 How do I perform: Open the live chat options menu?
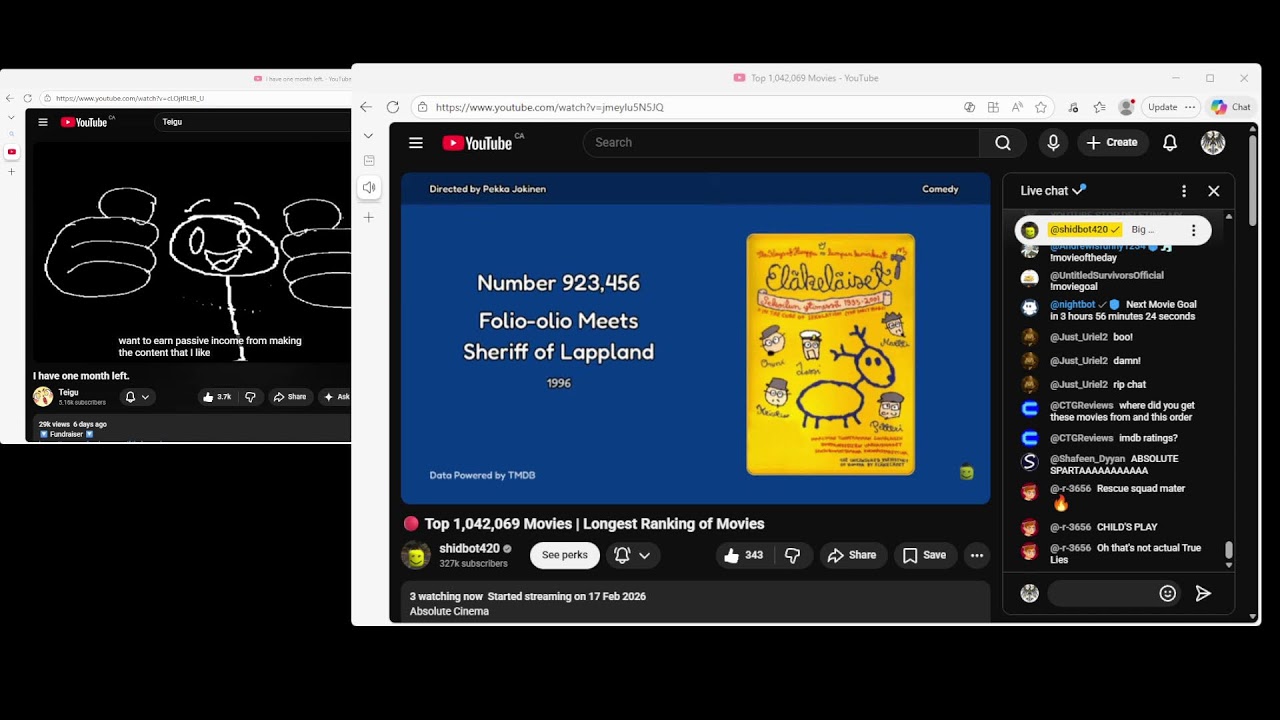point(1184,191)
